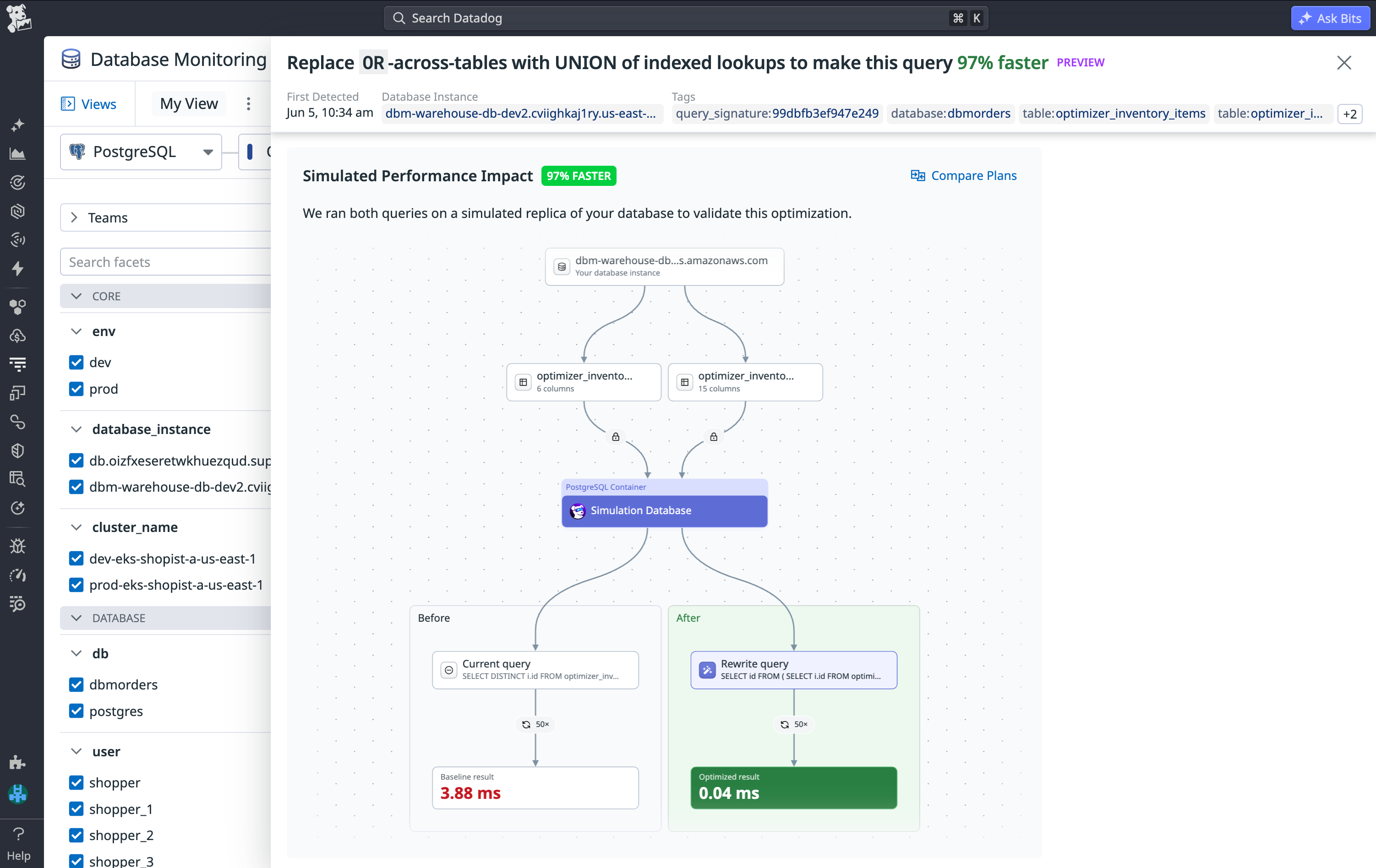The image size is (1376, 868).
Task: Collapse the user facet group
Action: pos(76,751)
